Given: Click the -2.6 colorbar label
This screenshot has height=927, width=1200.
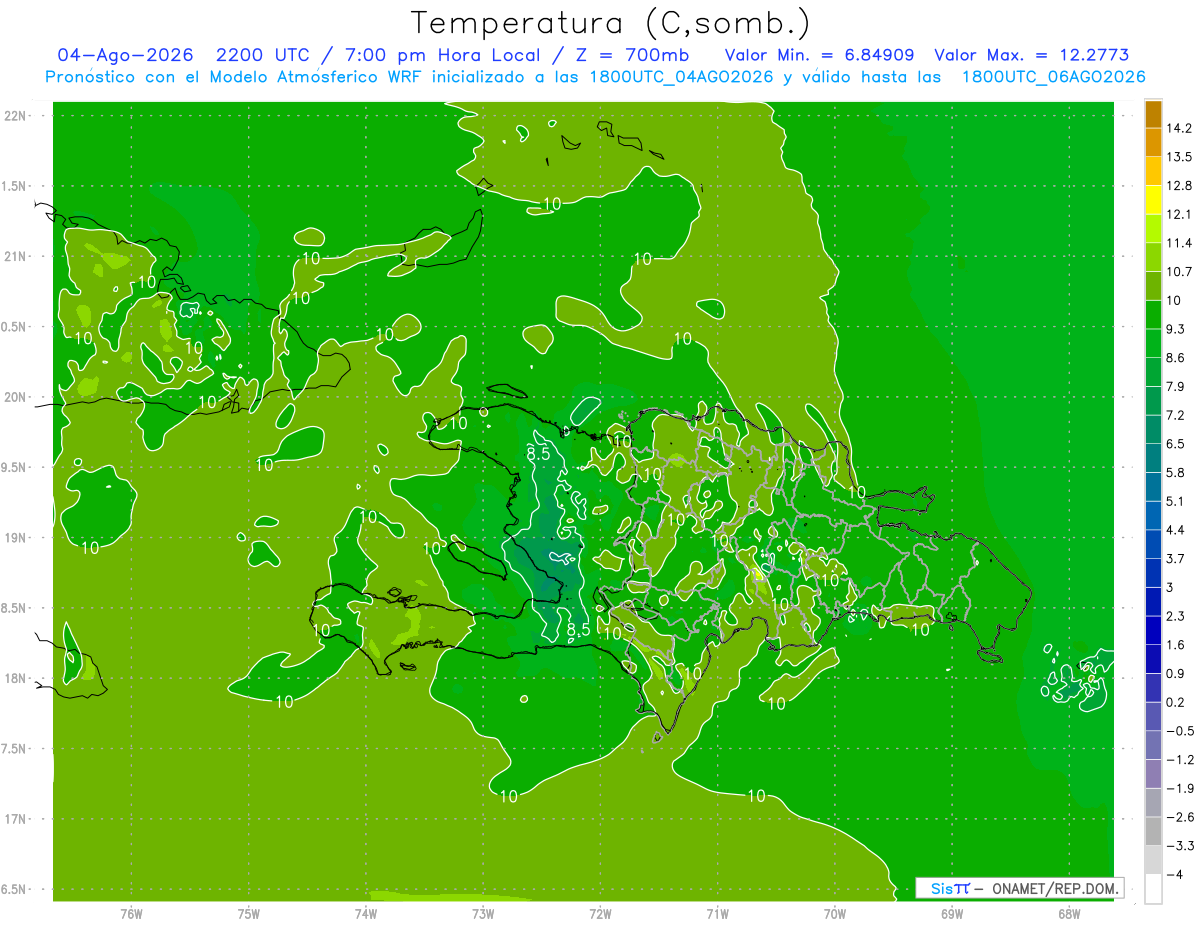Looking at the screenshot, I should [x=1179, y=818].
